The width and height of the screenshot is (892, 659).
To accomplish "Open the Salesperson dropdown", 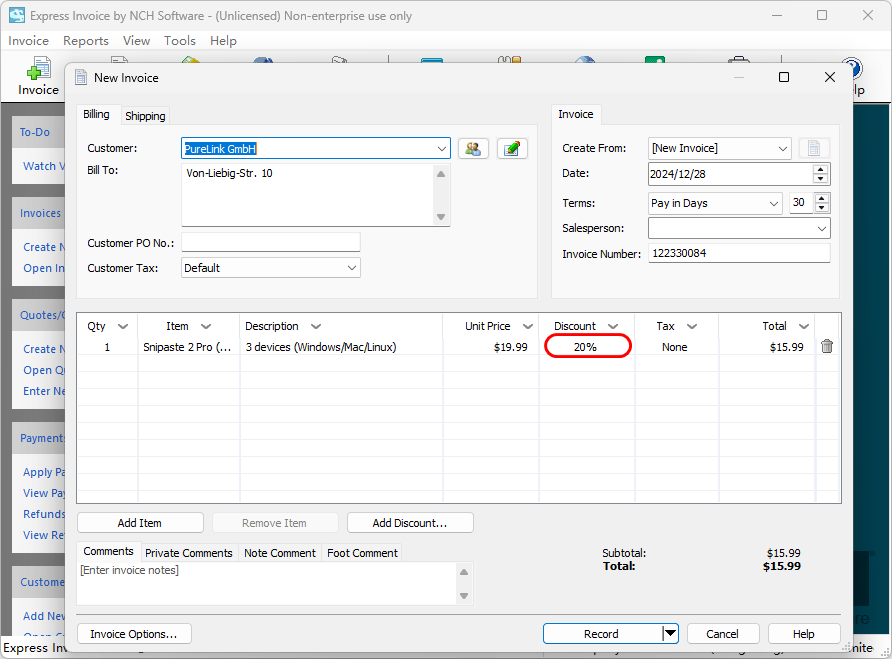I will click(x=821, y=229).
